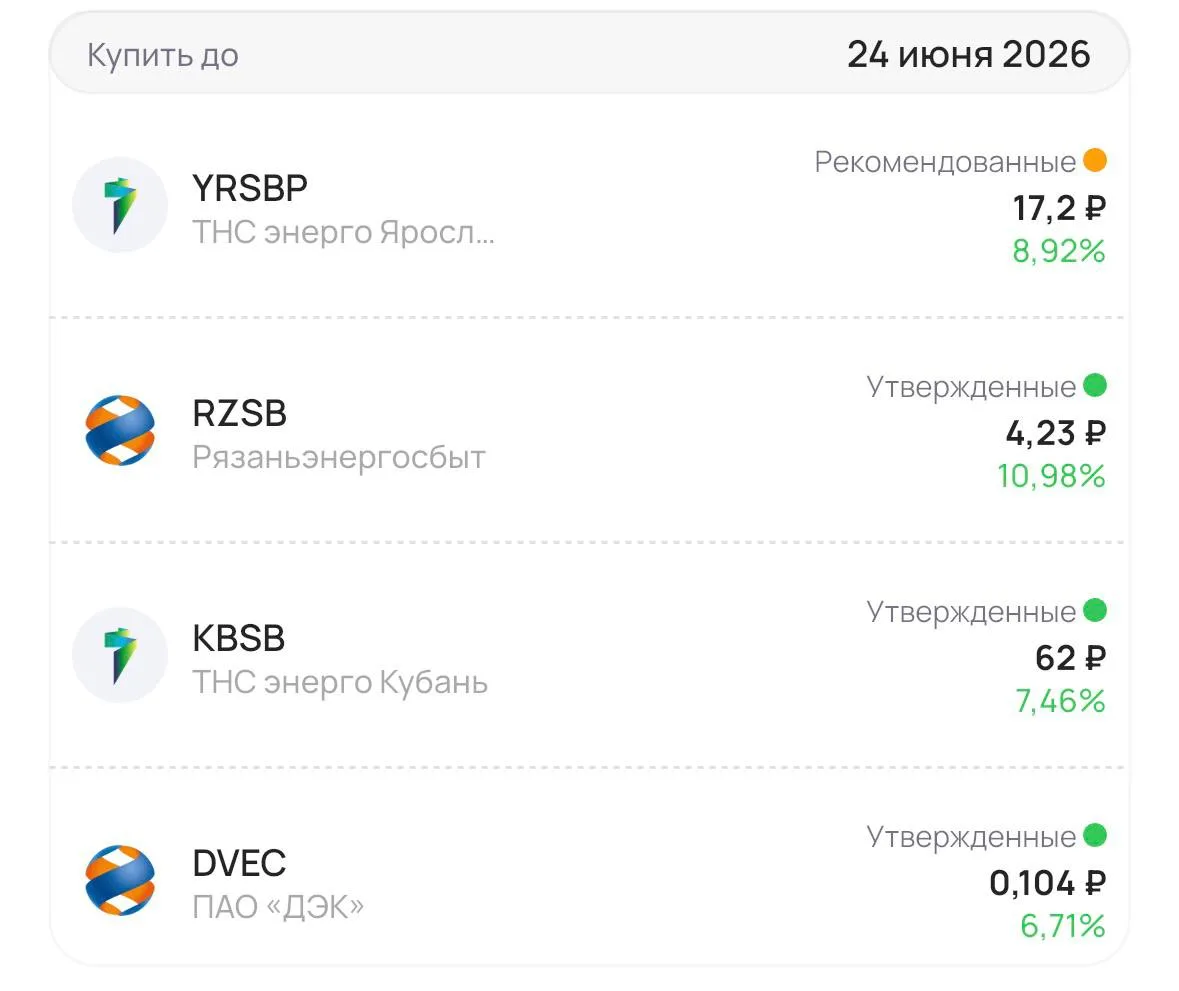Click the Купить до header bar

click(590, 53)
